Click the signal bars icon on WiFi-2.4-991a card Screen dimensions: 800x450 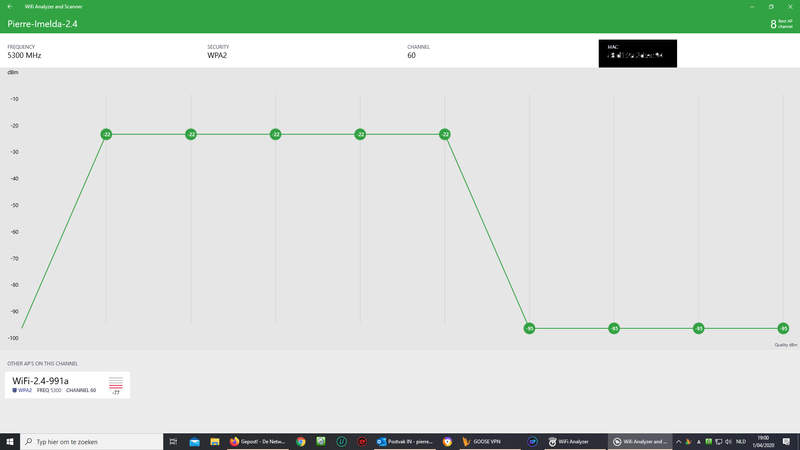click(x=116, y=383)
